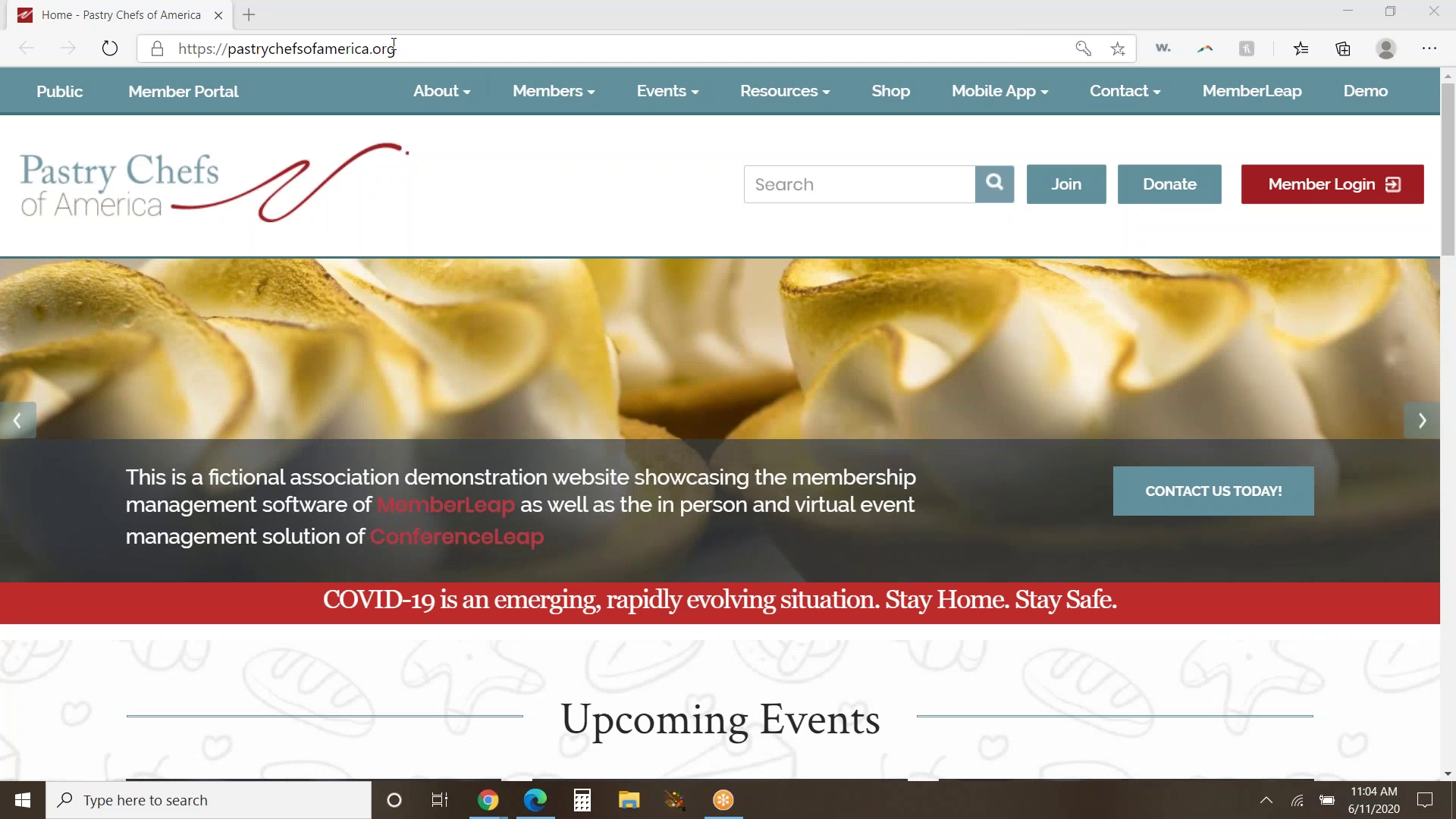
Task: Click the Member Login button
Action: pyautogui.click(x=1332, y=184)
